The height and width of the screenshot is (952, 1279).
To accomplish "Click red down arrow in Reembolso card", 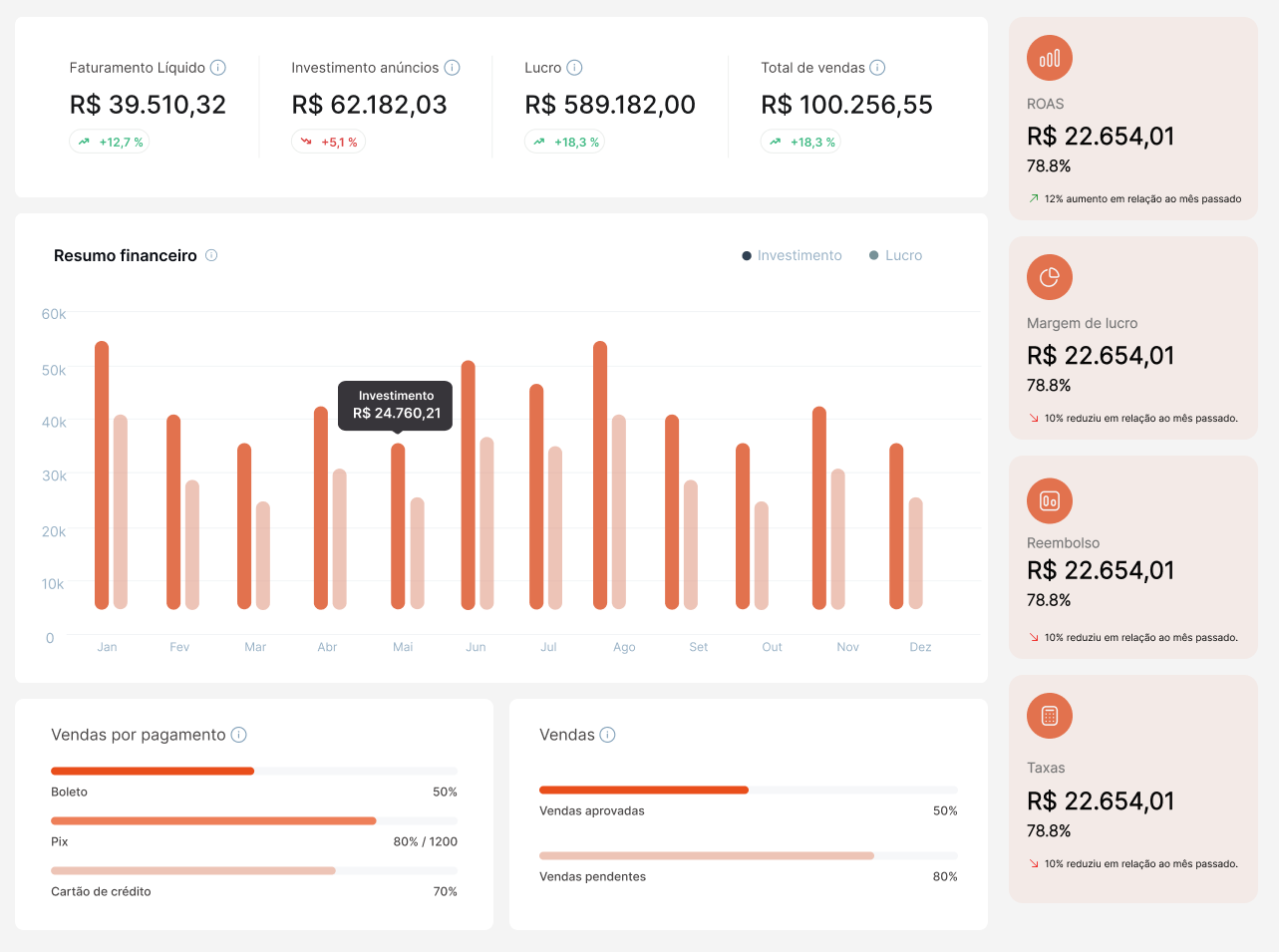I will pyautogui.click(x=1034, y=637).
